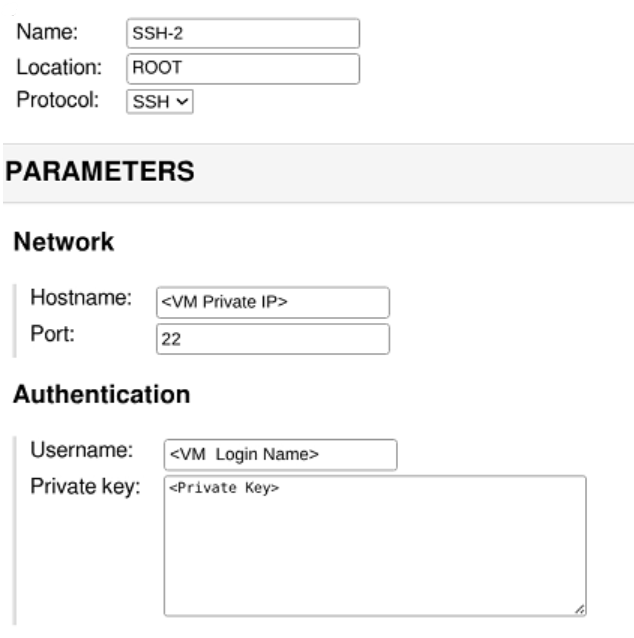The image size is (634, 638).
Task: Focus the Username input box
Action: [x=280, y=455]
